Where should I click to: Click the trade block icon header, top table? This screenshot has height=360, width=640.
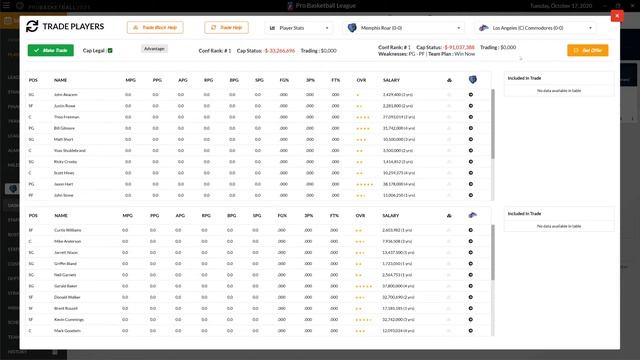449,80
